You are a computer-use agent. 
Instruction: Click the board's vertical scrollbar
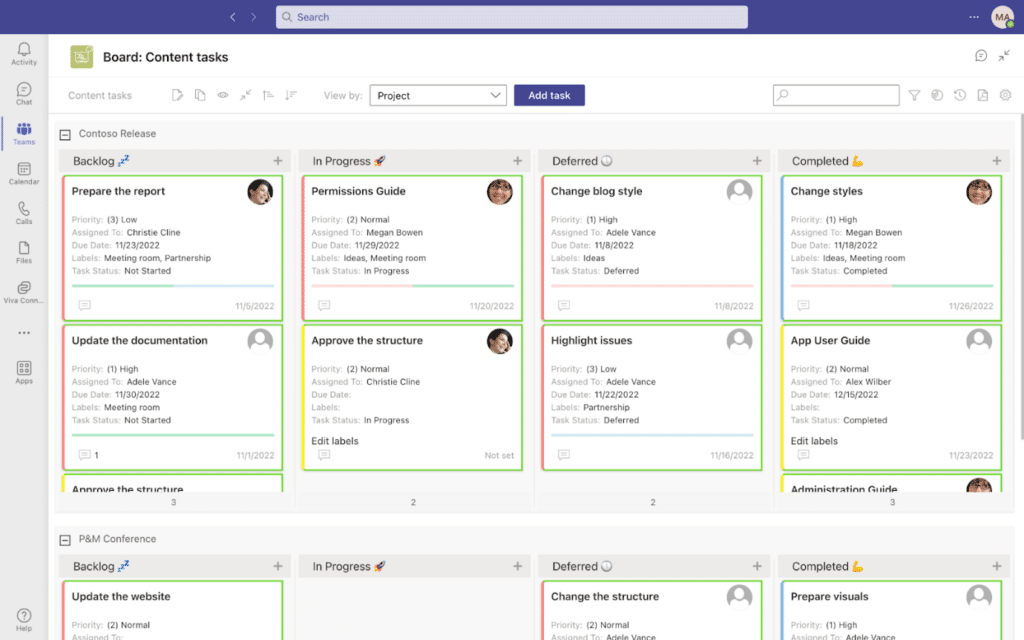(x=1021, y=278)
